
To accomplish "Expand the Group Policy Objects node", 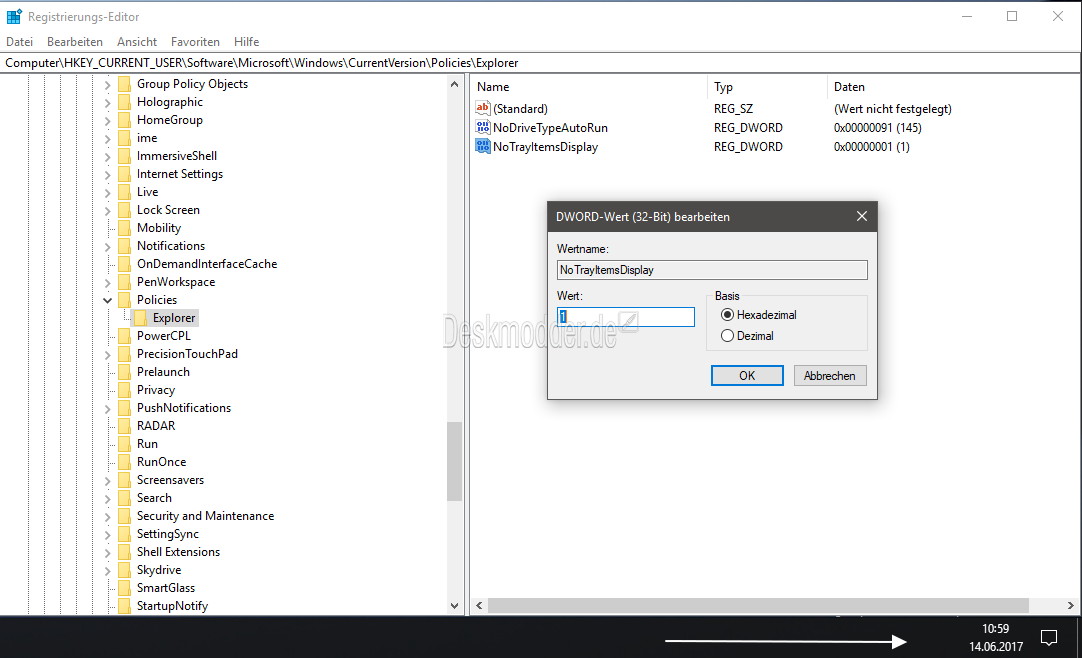I will click(107, 84).
